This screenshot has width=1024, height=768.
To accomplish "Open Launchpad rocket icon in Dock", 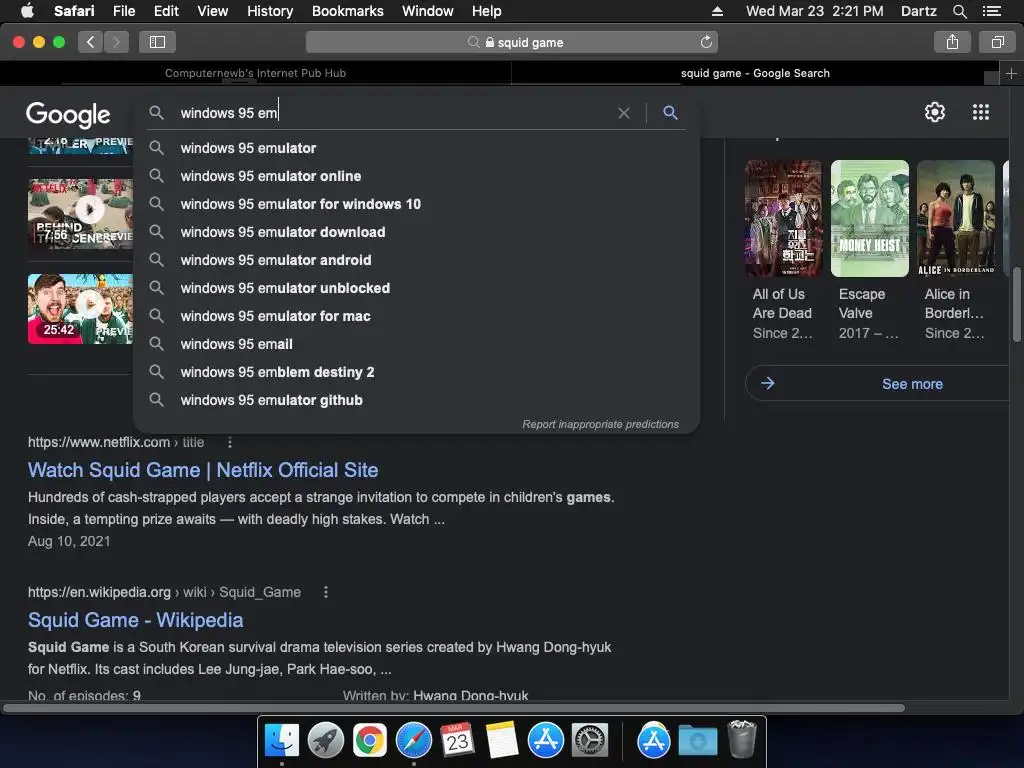I will (325, 741).
